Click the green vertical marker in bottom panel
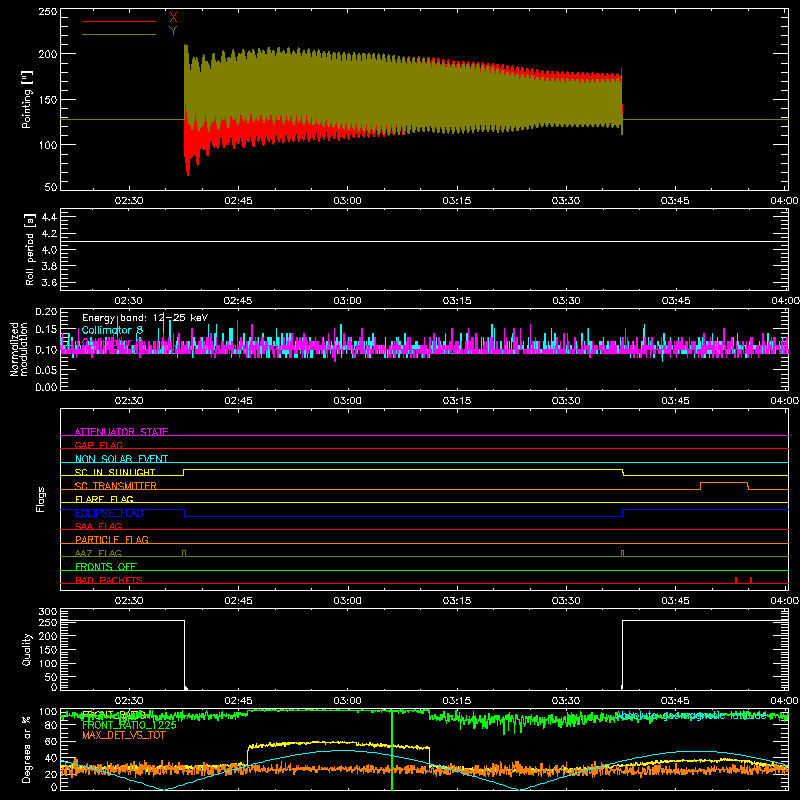This screenshot has width=800, height=800. pos(392,750)
